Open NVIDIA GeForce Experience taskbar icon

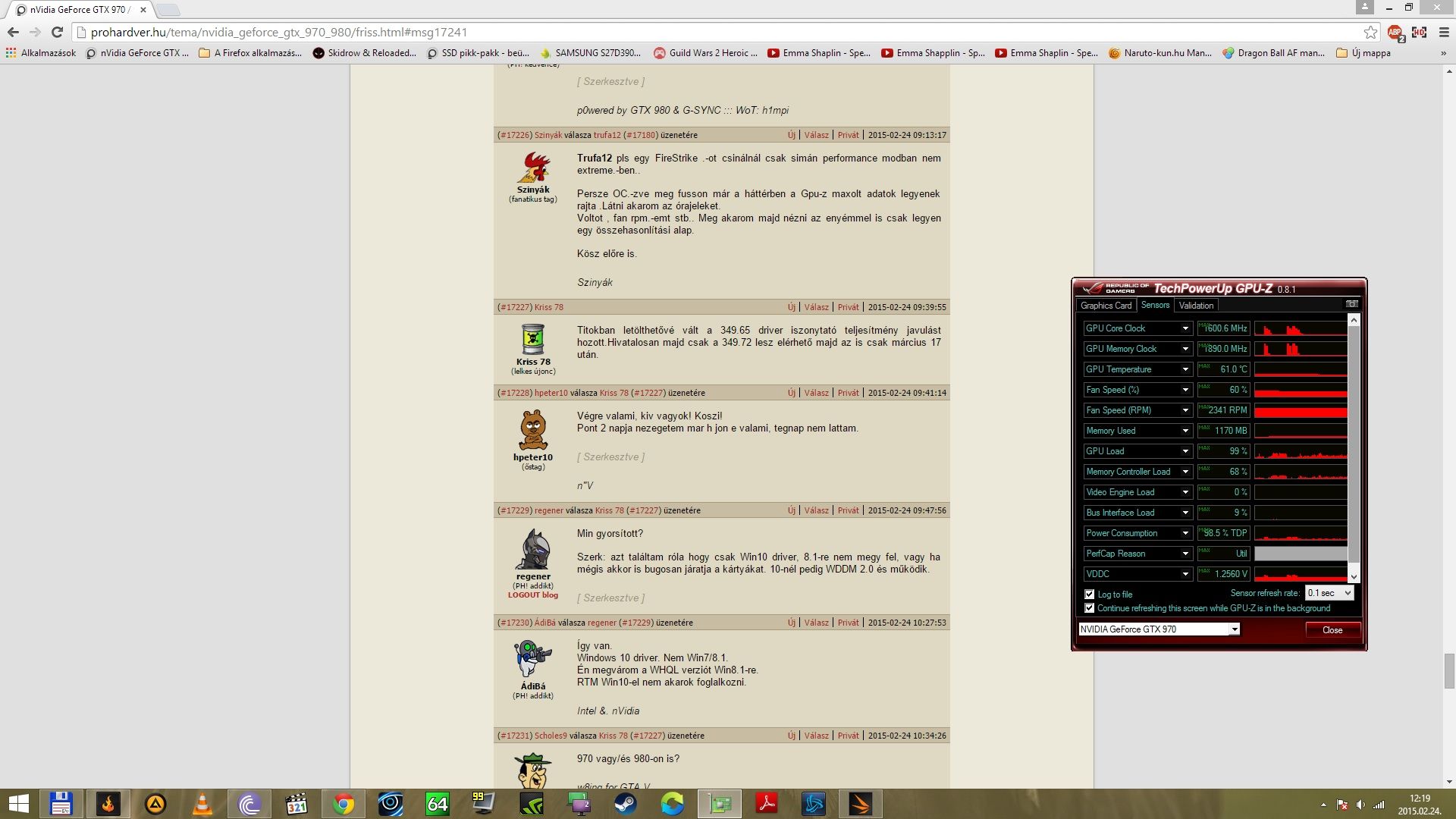pyautogui.click(x=532, y=804)
